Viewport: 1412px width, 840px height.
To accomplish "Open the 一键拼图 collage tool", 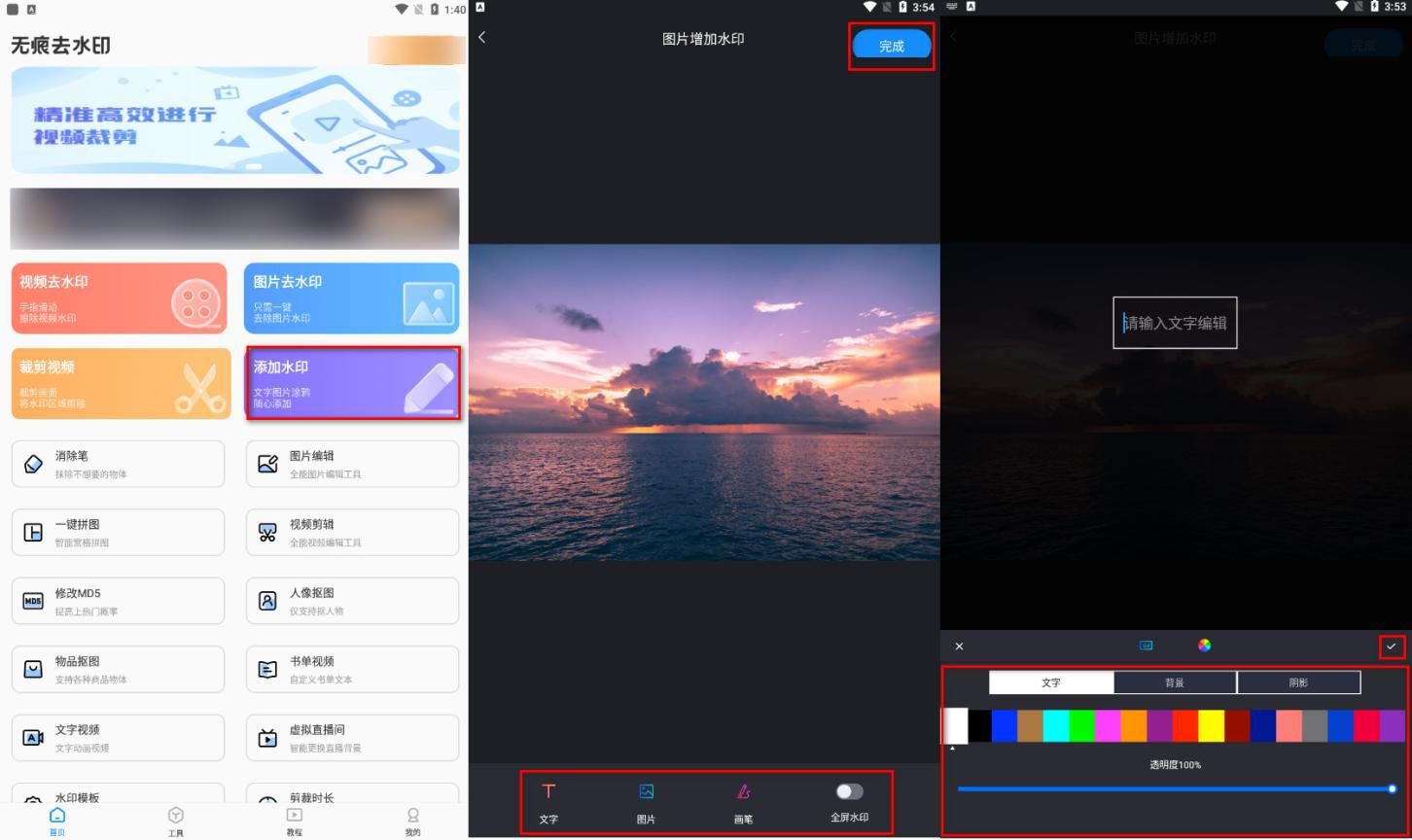I will click(119, 533).
